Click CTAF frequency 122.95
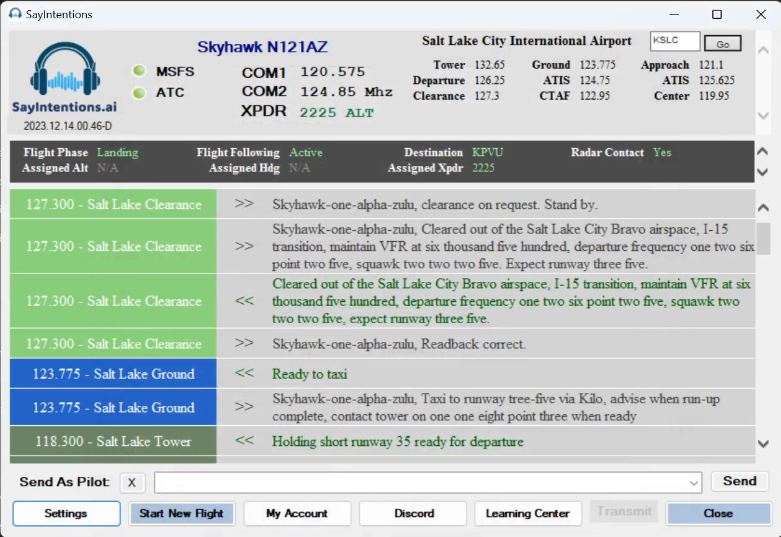 [x=595, y=96]
